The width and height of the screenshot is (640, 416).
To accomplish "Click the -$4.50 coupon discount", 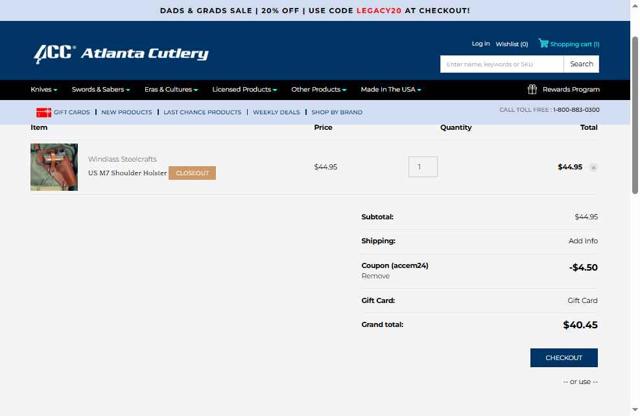I will point(583,267).
